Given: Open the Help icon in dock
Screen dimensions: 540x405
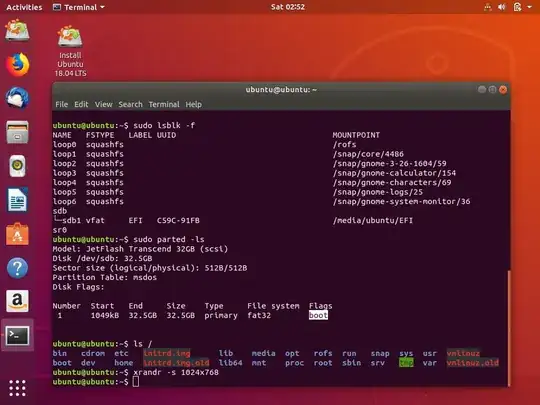Looking at the screenshot, I should [17, 268].
